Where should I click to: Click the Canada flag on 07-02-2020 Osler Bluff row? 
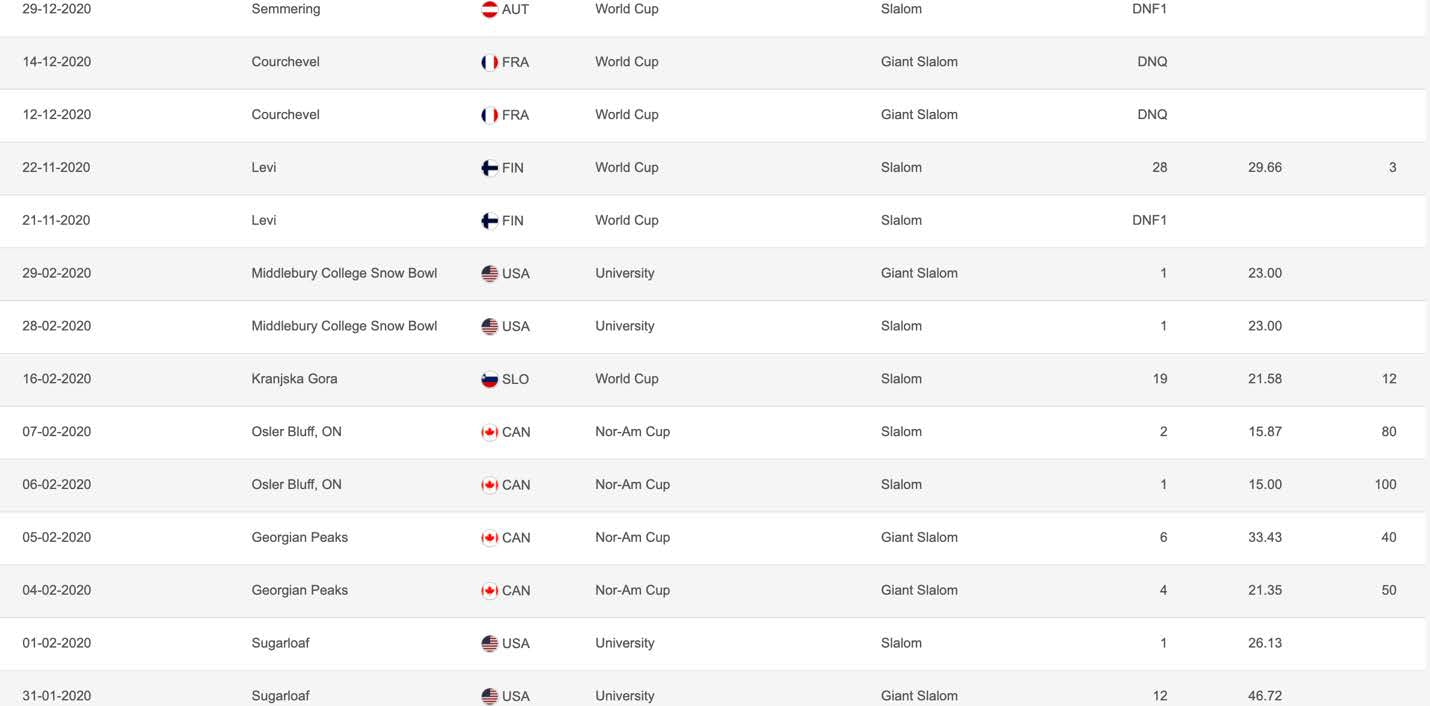[x=490, y=432]
